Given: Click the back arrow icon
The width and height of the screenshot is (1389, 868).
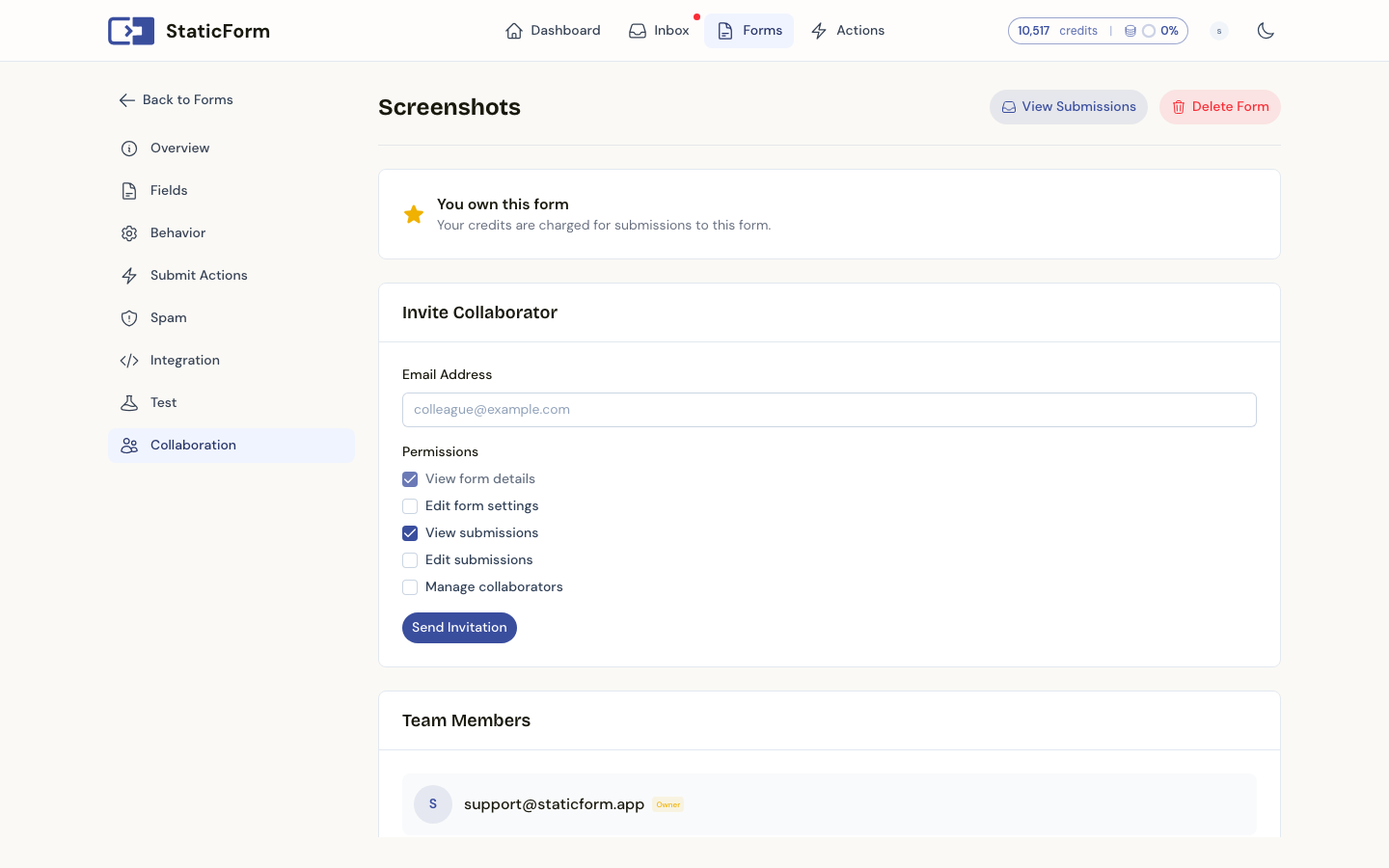Looking at the screenshot, I should [127, 100].
